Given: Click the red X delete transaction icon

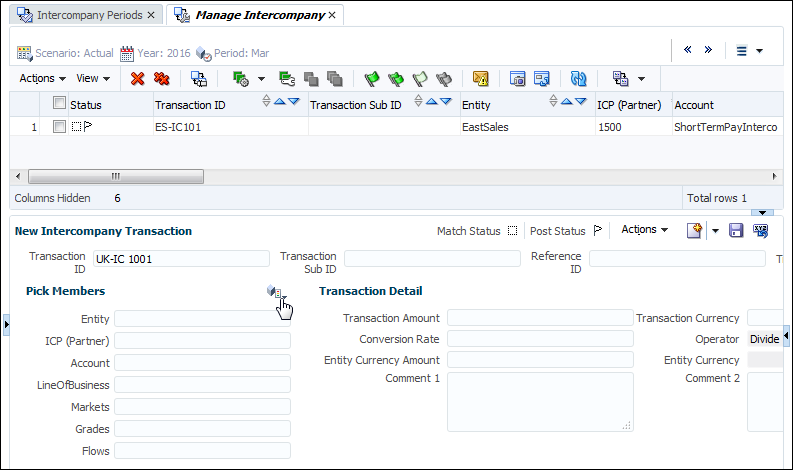Looking at the screenshot, I should tap(137, 78).
